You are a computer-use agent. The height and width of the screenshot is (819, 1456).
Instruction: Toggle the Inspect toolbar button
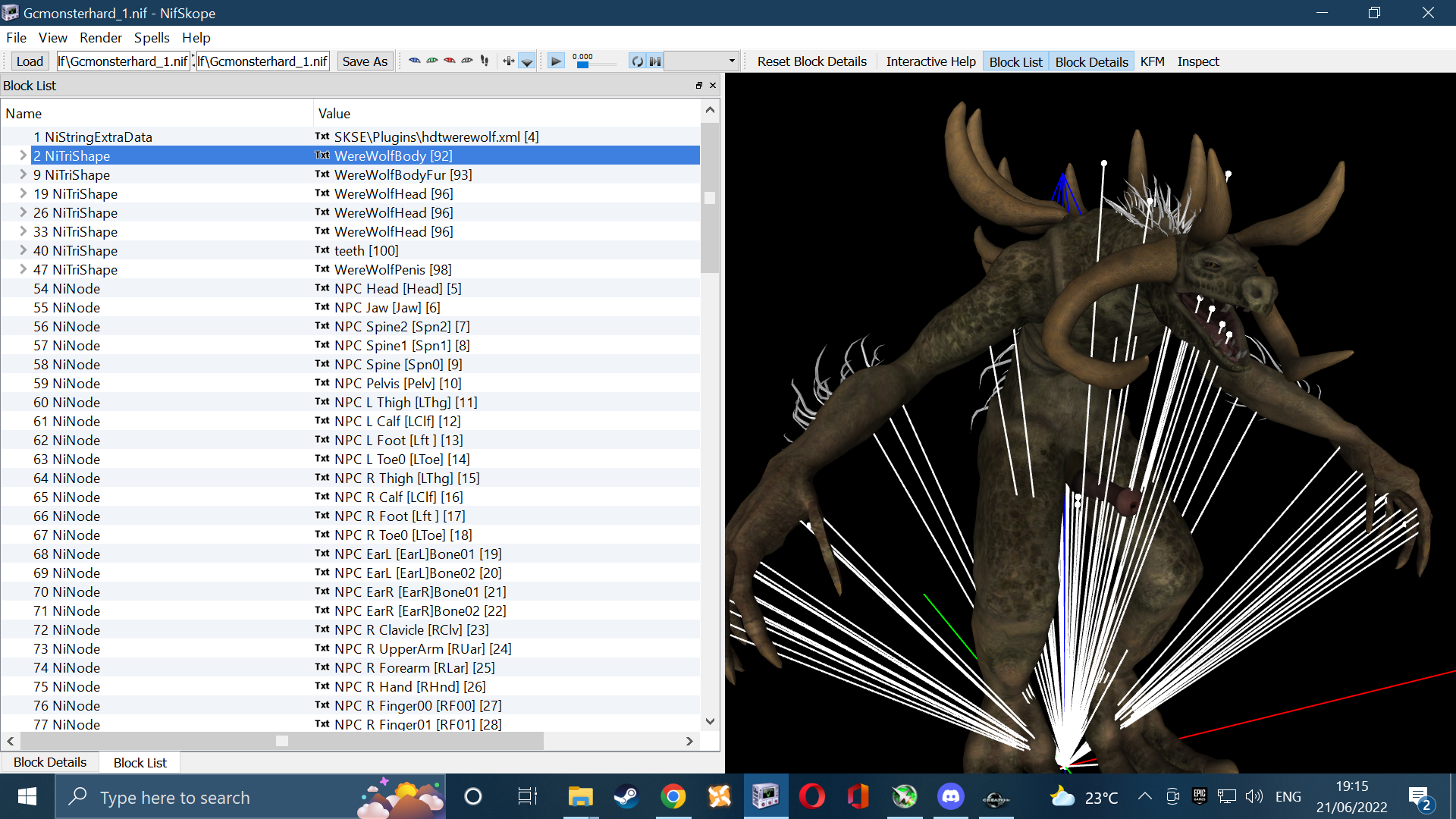pos(1198,61)
